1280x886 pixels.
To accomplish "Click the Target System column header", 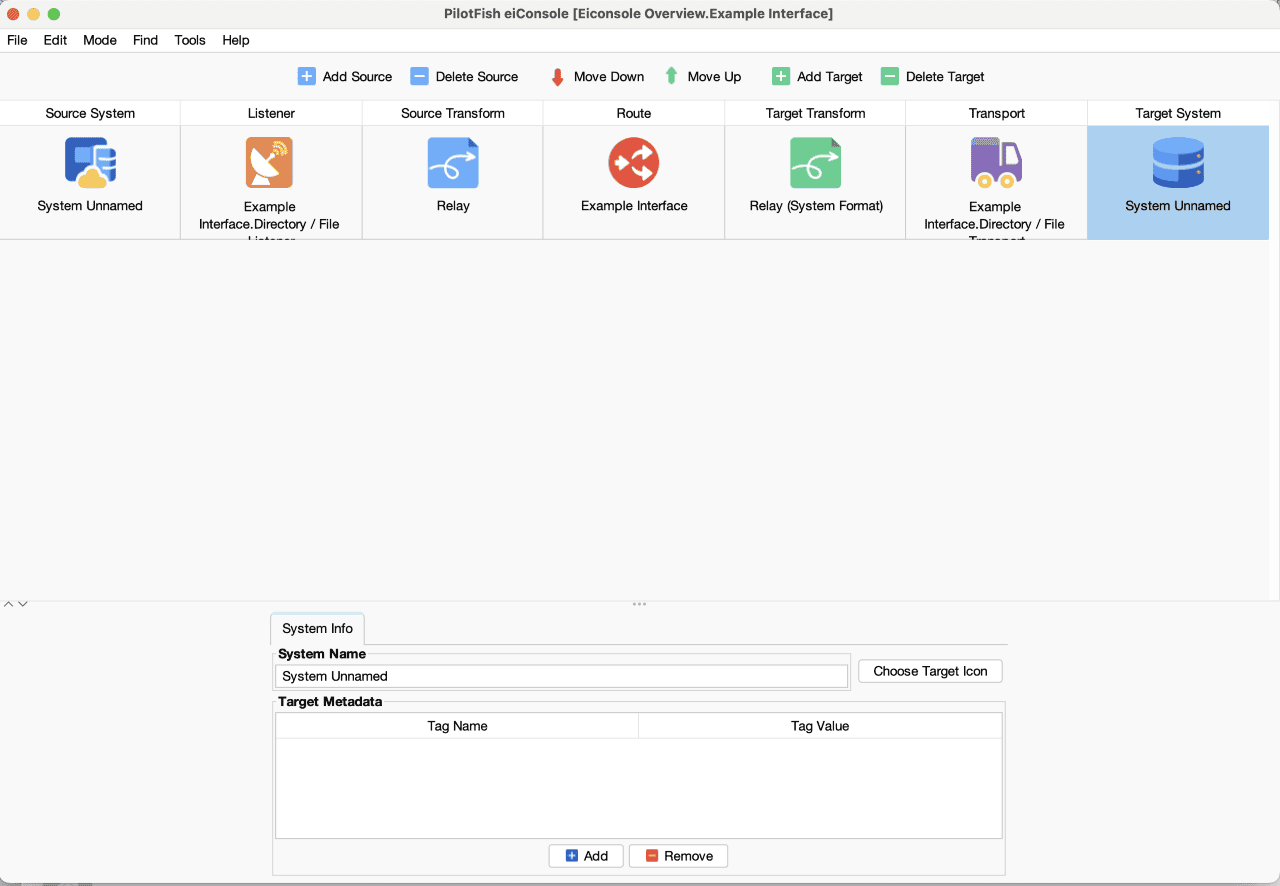I will 1178,113.
